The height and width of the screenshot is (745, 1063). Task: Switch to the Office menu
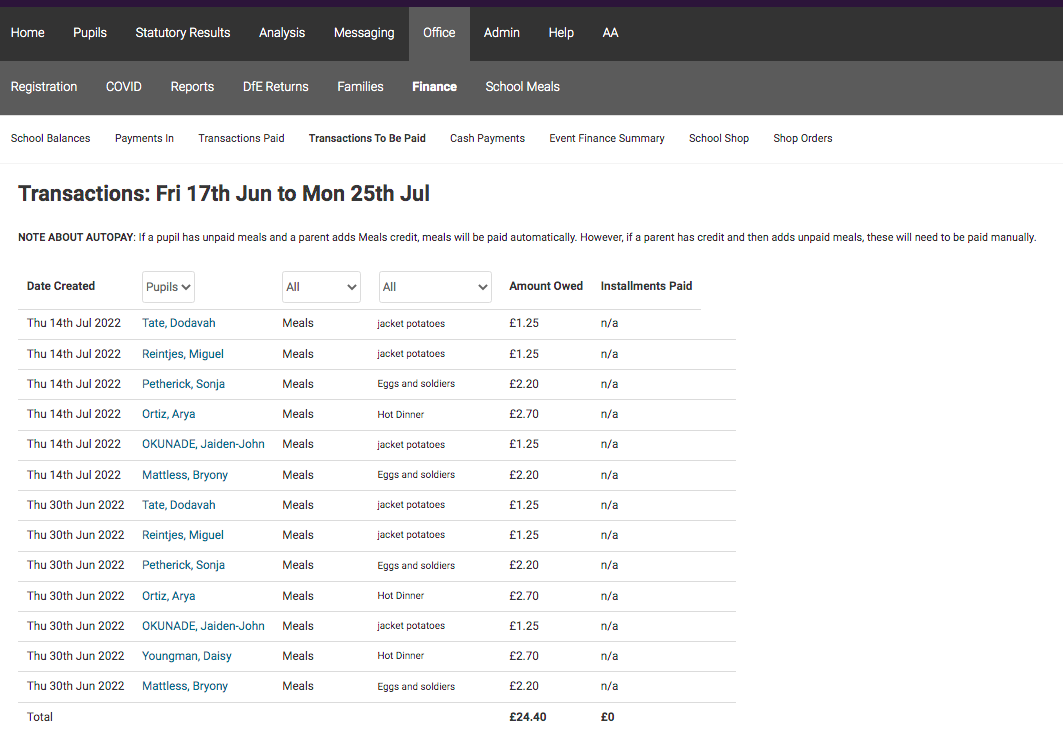point(439,32)
